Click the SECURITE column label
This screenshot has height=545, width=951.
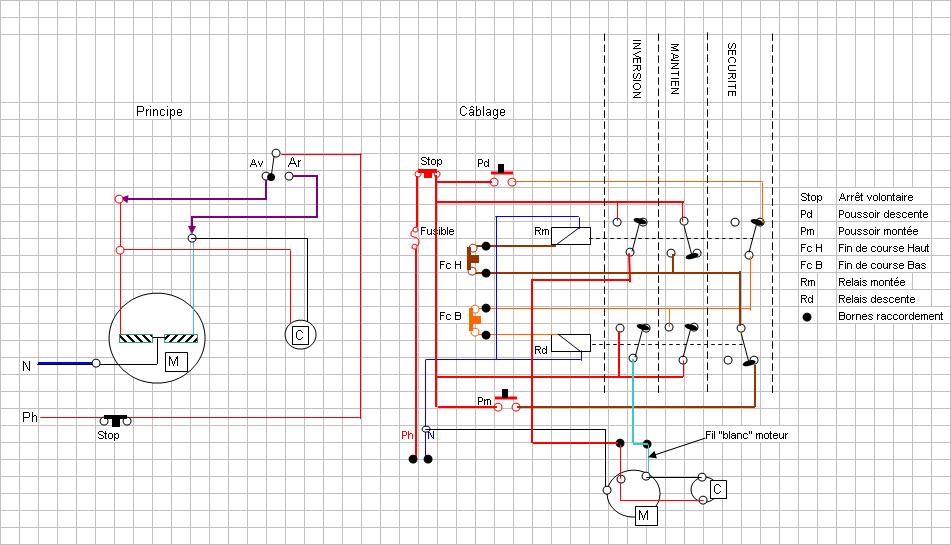coord(731,70)
